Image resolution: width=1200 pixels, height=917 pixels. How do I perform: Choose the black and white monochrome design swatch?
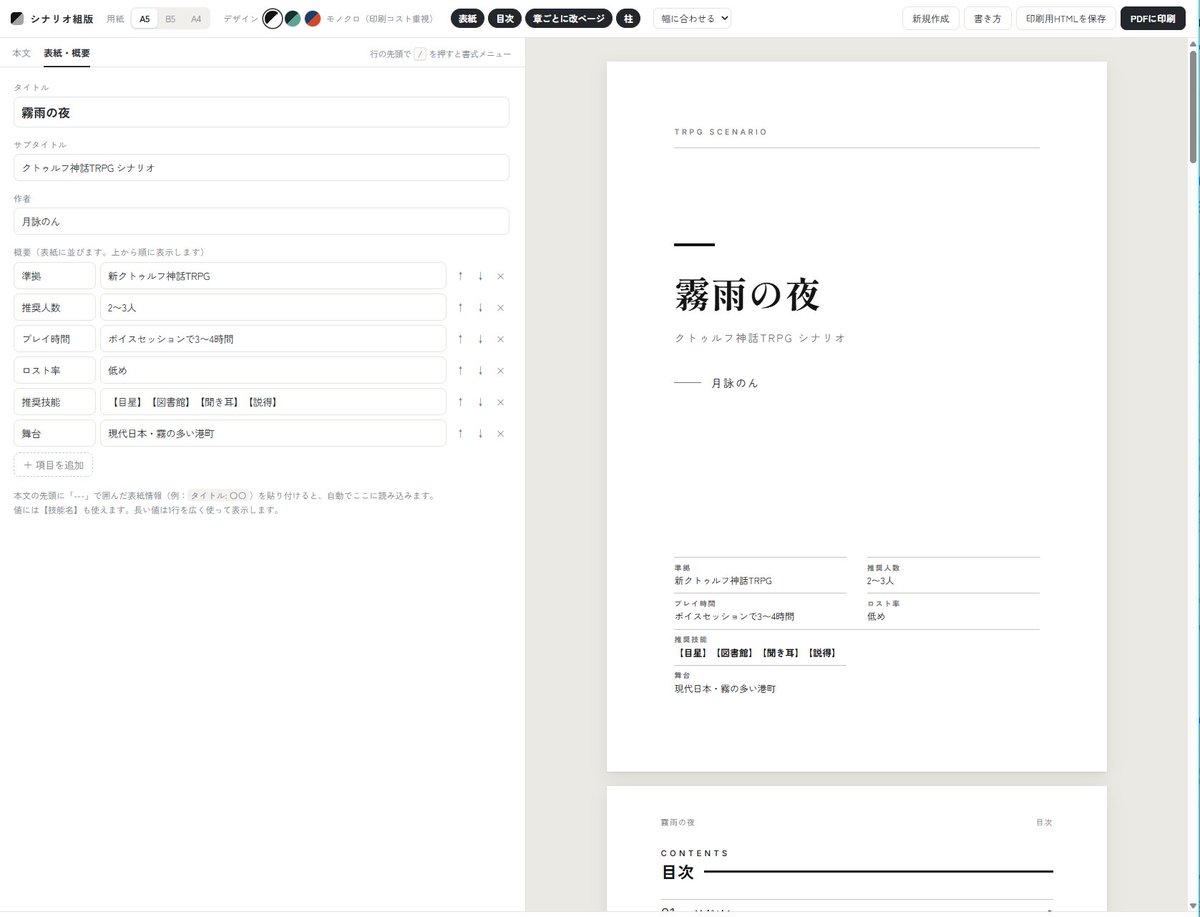[x=272, y=18]
